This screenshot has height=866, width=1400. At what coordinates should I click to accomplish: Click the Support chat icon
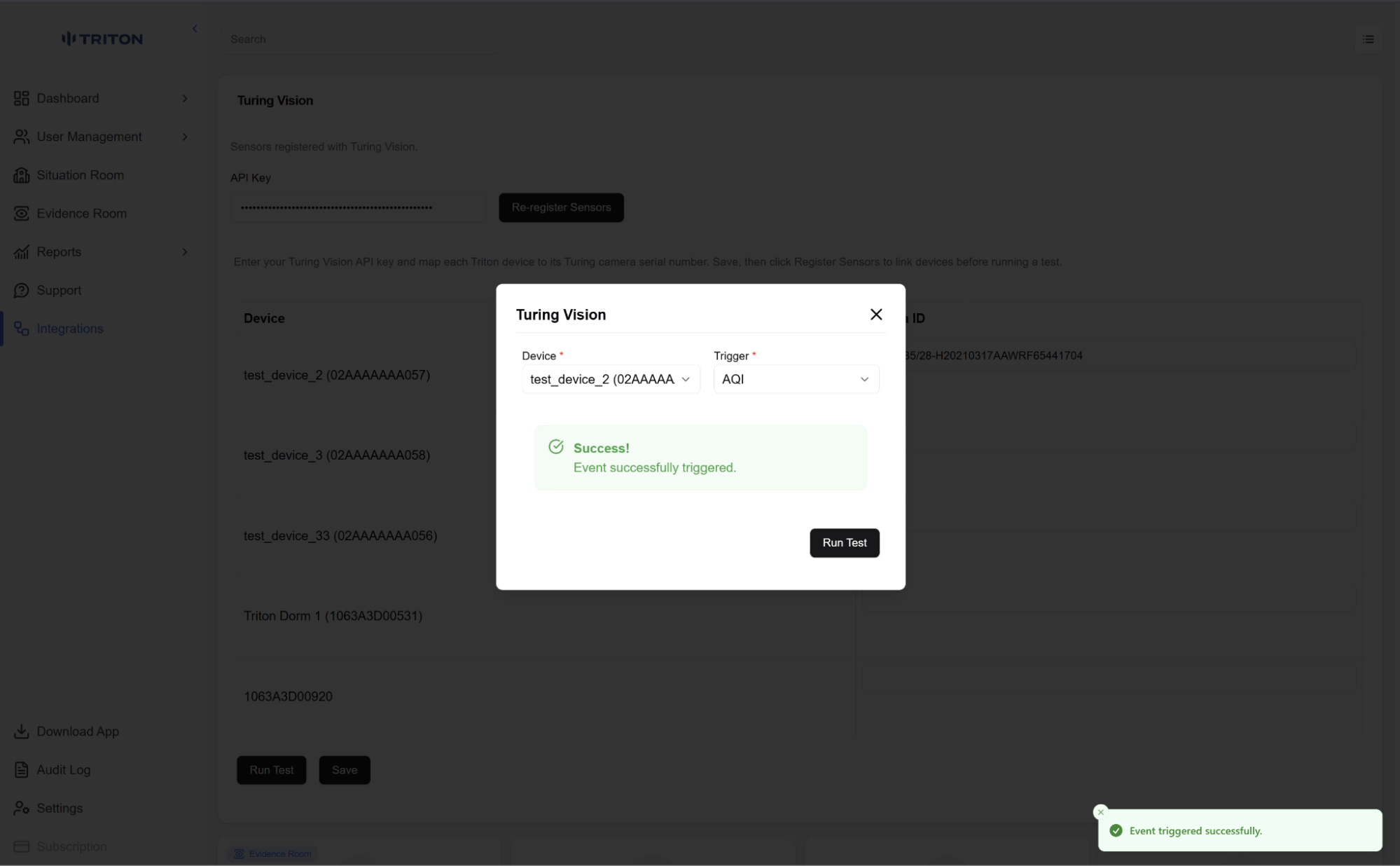pyautogui.click(x=22, y=290)
